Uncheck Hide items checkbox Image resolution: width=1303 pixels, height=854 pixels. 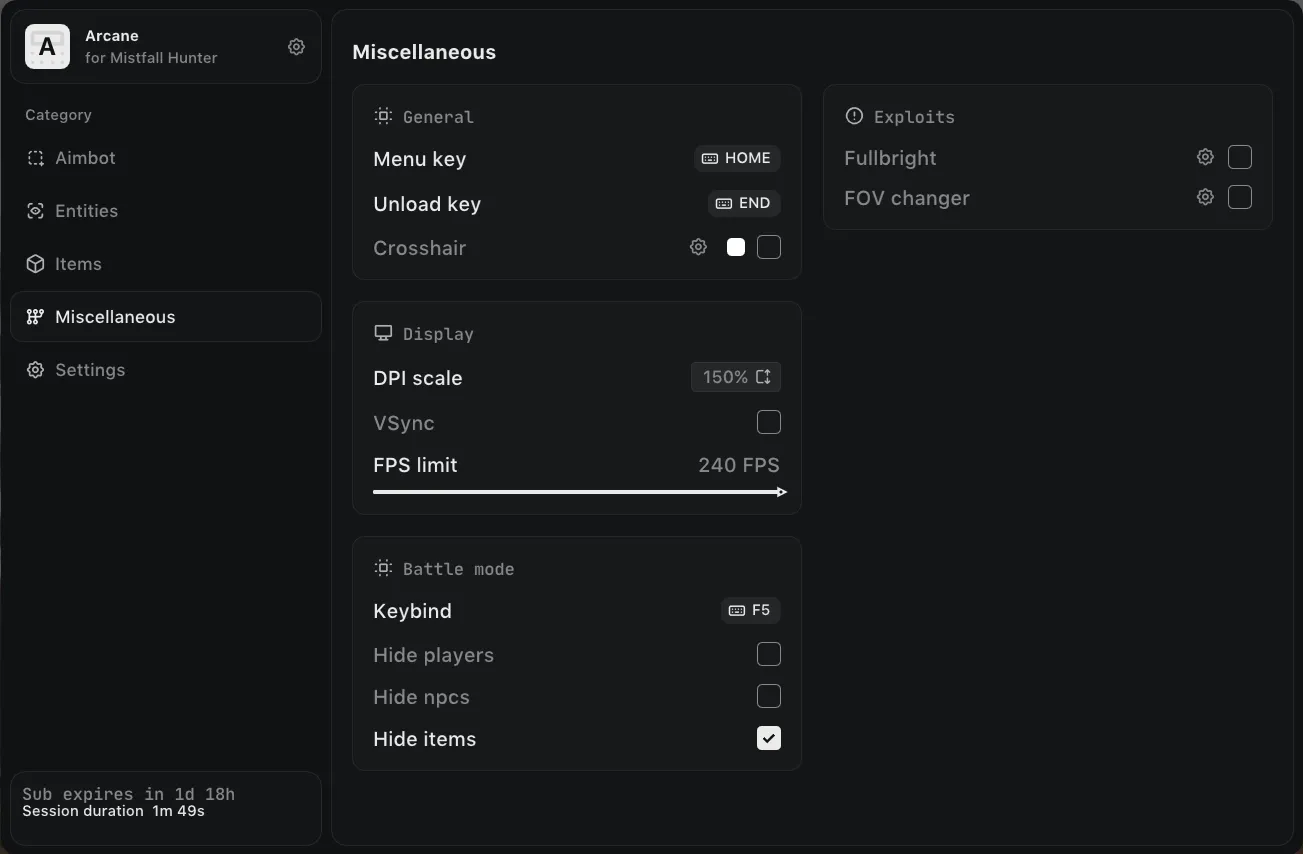[769, 738]
